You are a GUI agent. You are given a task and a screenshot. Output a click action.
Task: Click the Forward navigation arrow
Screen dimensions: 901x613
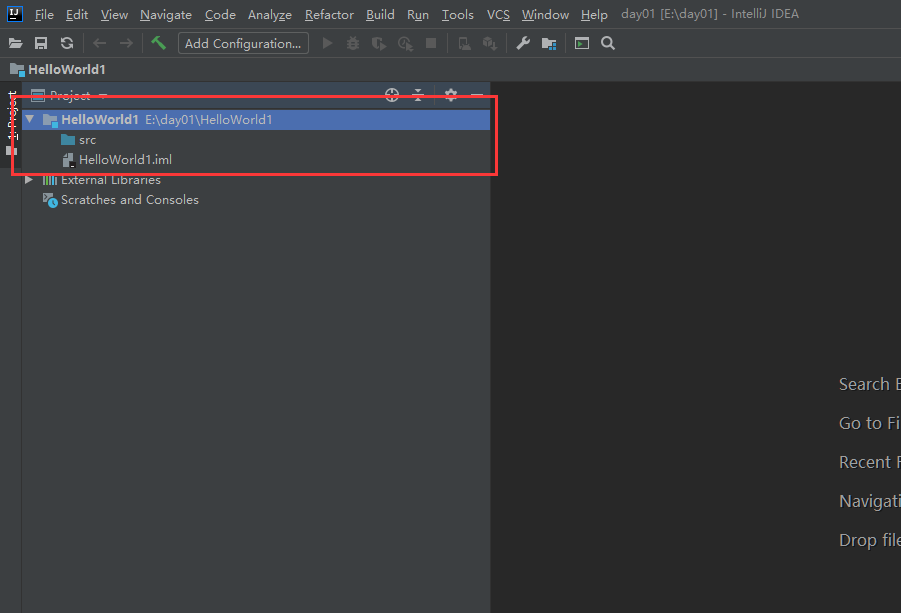(x=126, y=43)
